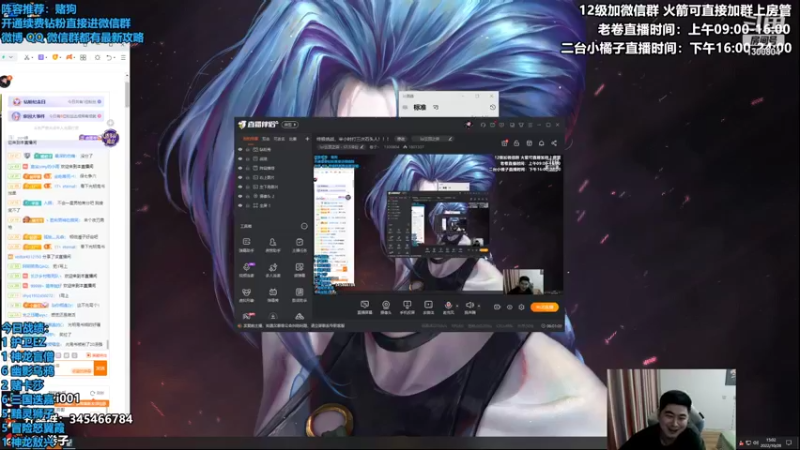The image size is (800, 450).
Task: Open the gift icon with the red dot
Action: coord(504,143)
